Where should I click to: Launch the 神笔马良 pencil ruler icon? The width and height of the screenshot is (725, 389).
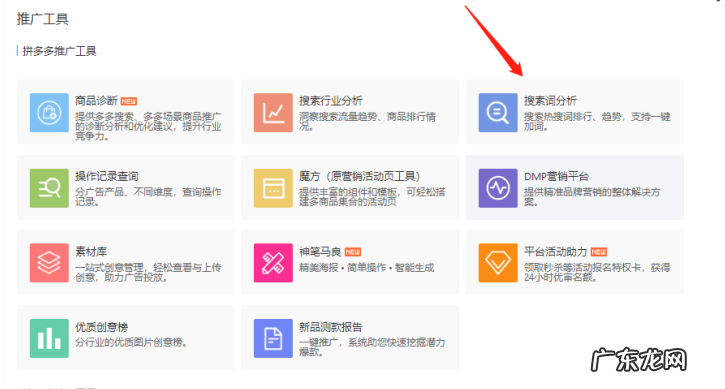pos(273,263)
